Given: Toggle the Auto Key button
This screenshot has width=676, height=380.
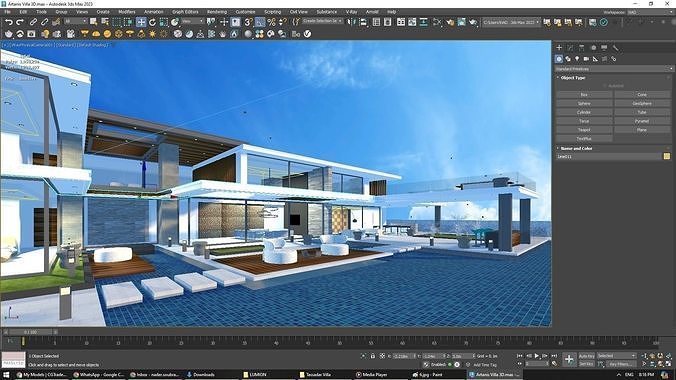Looking at the screenshot, I should [586, 356].
